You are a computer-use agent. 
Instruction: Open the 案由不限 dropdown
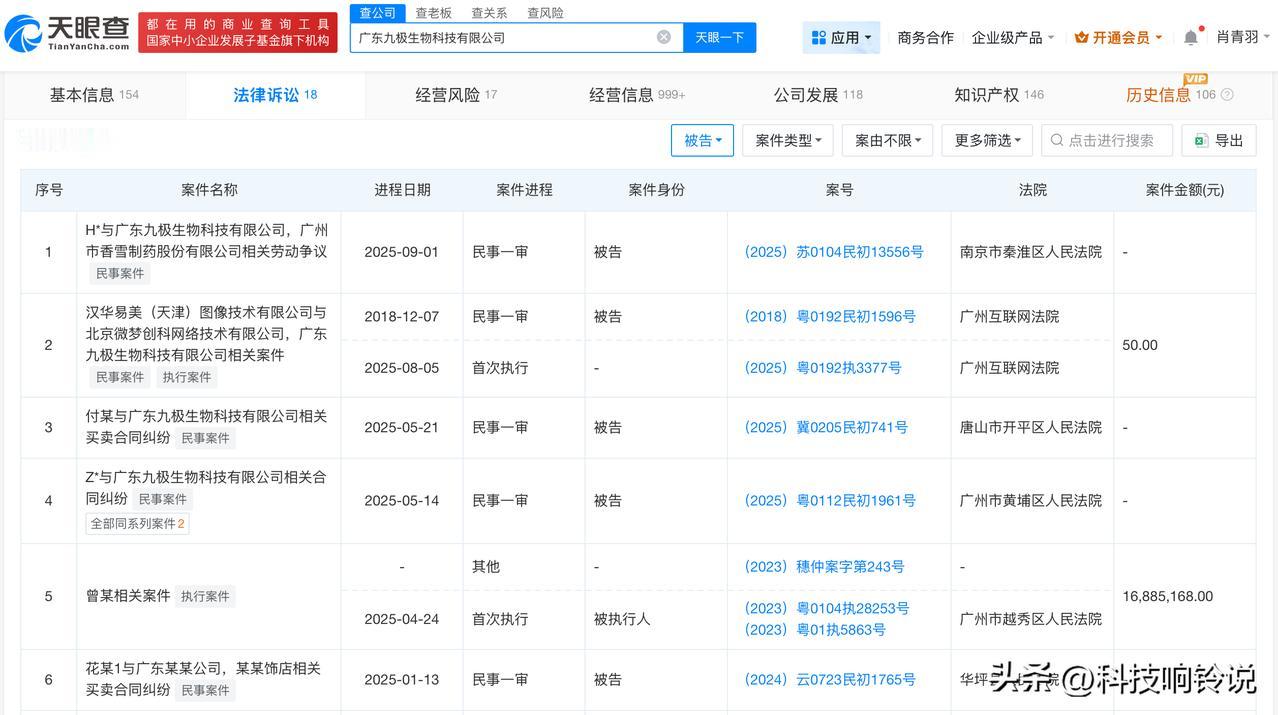886,140
